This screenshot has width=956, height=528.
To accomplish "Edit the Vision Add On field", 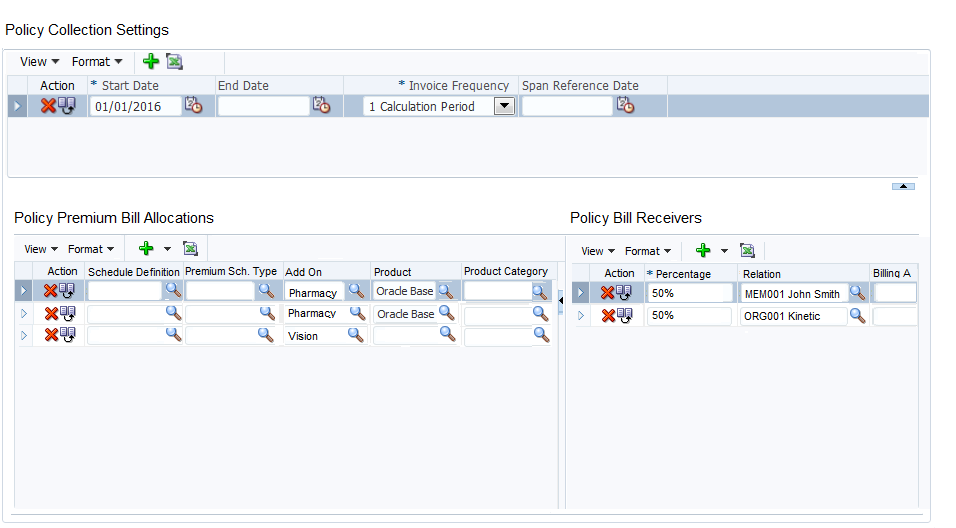I will 315,336.
